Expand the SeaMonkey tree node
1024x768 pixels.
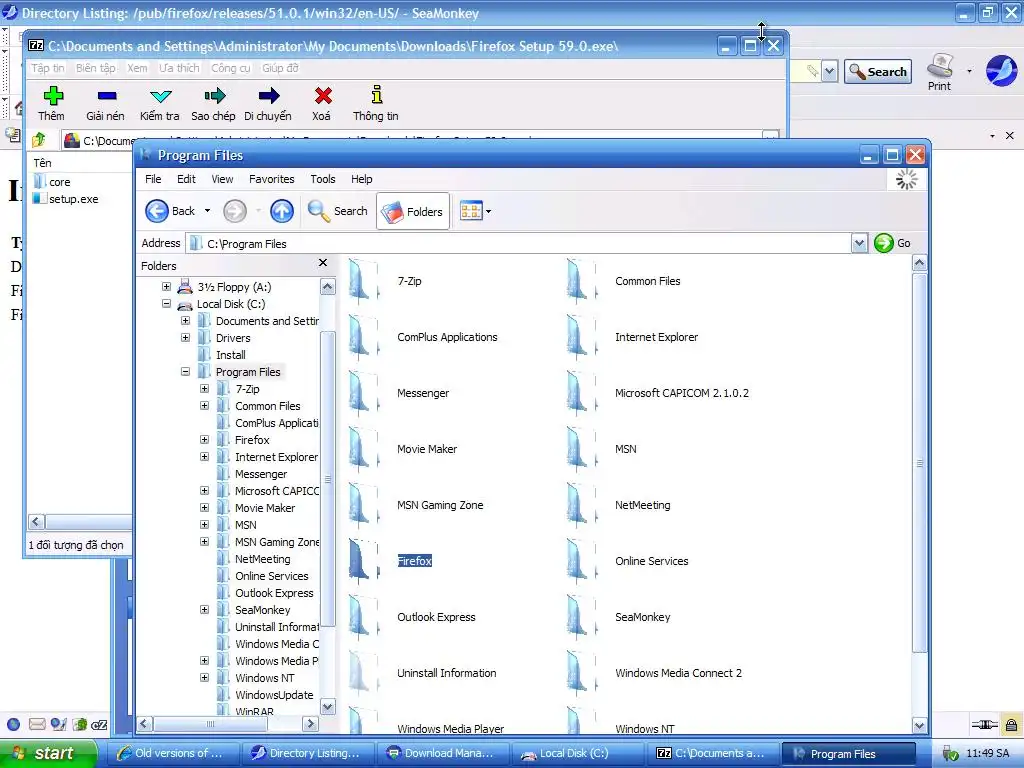click(204, 609)
